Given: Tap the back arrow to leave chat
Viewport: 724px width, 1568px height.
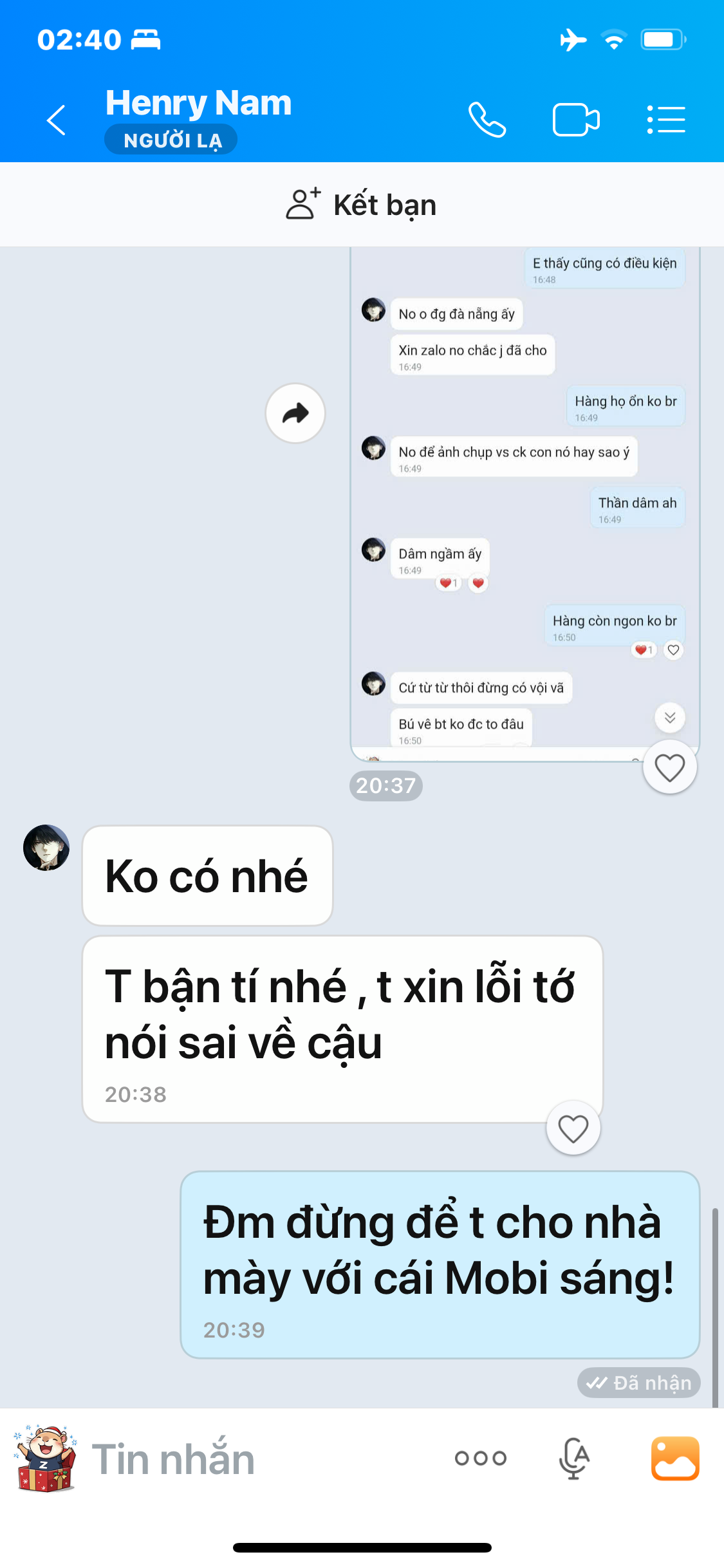Looking at the screenshot, I should [x=57, y=120].
